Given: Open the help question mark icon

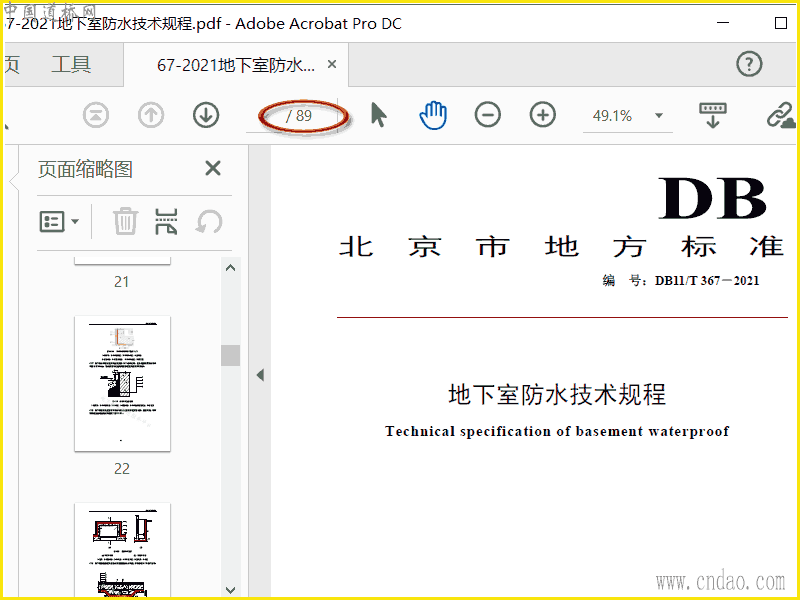Looking at the screenshot, I should [749, 64].
